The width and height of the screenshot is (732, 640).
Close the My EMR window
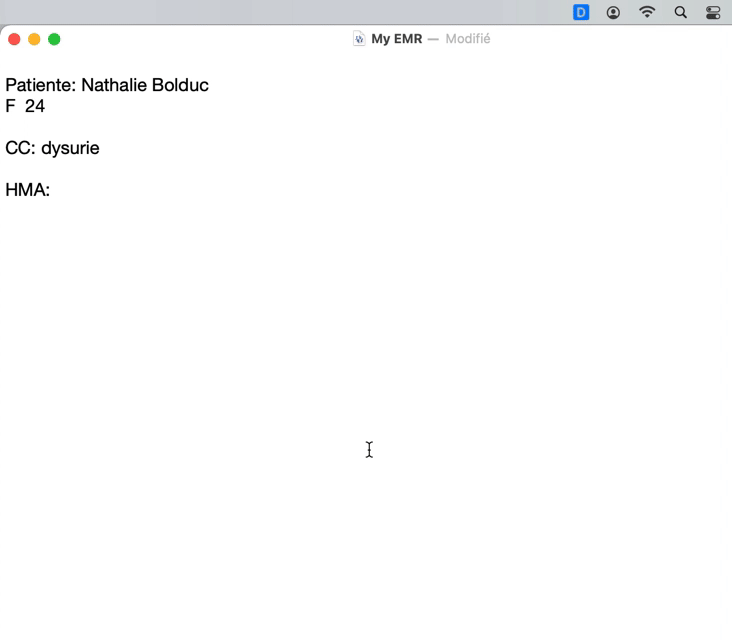pyautogui.click(x=14, y=39)
